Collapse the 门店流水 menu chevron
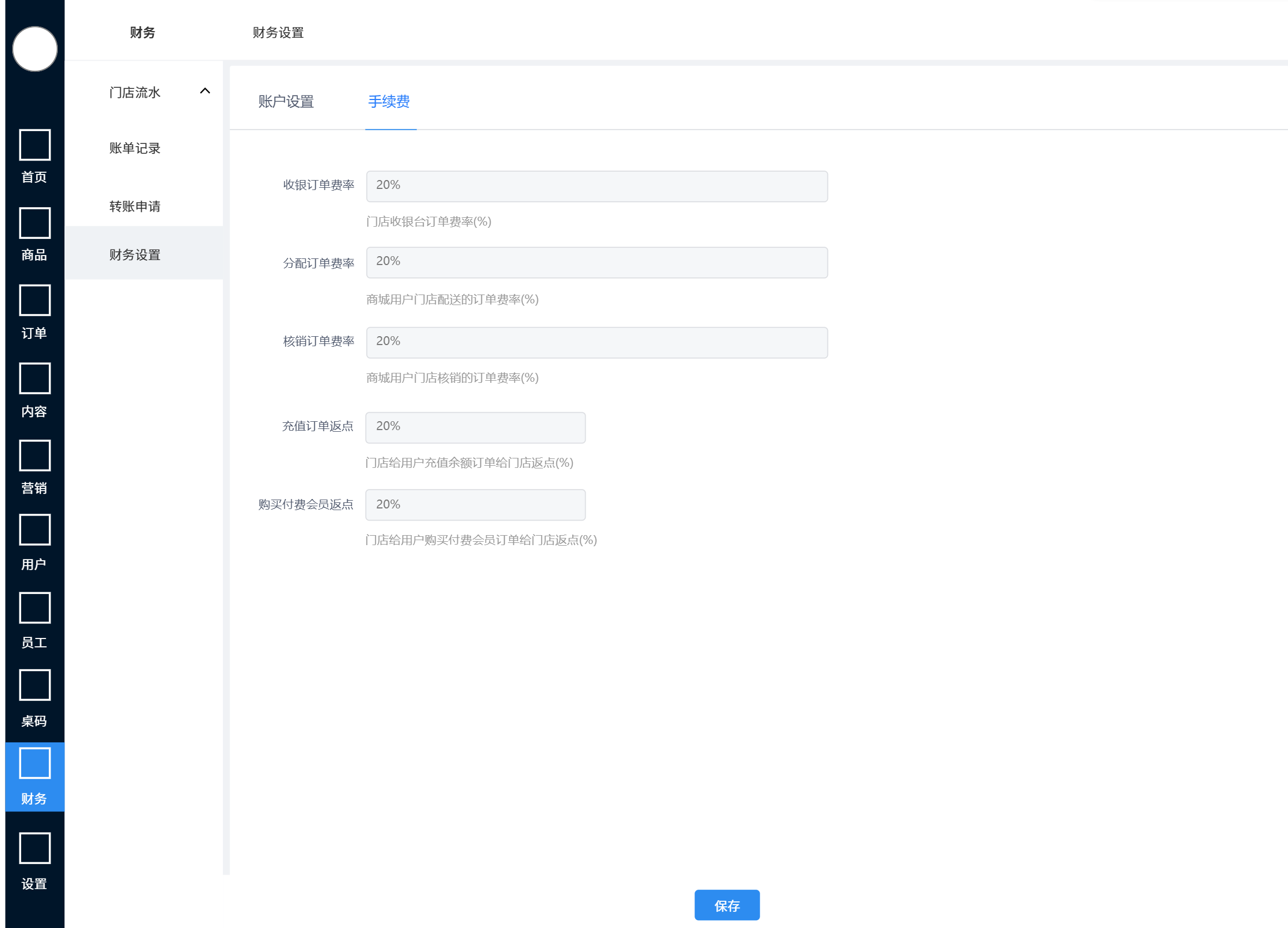The image size is (1288, 928). click(205, 91)
